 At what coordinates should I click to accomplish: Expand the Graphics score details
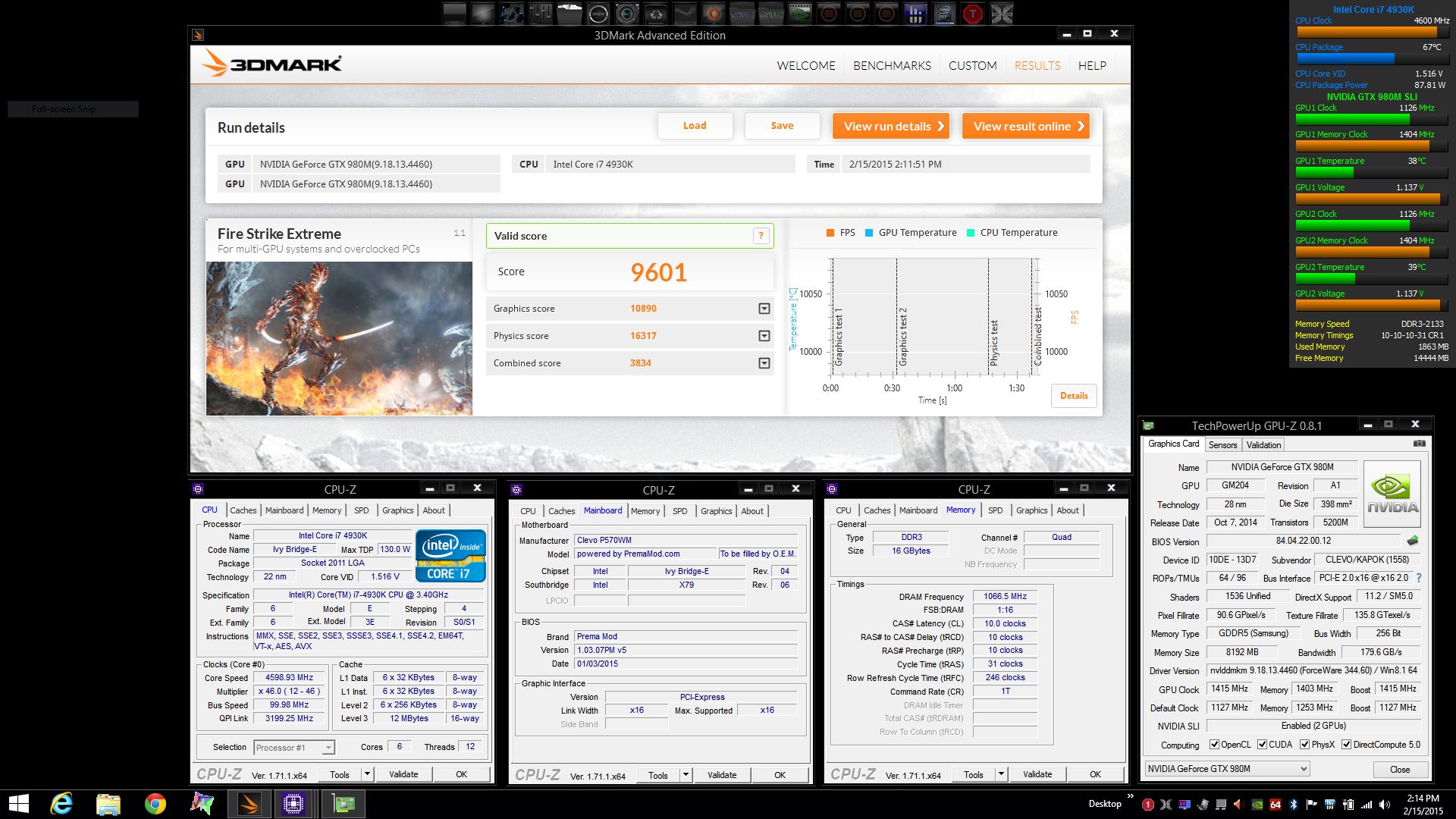[764, 309]
